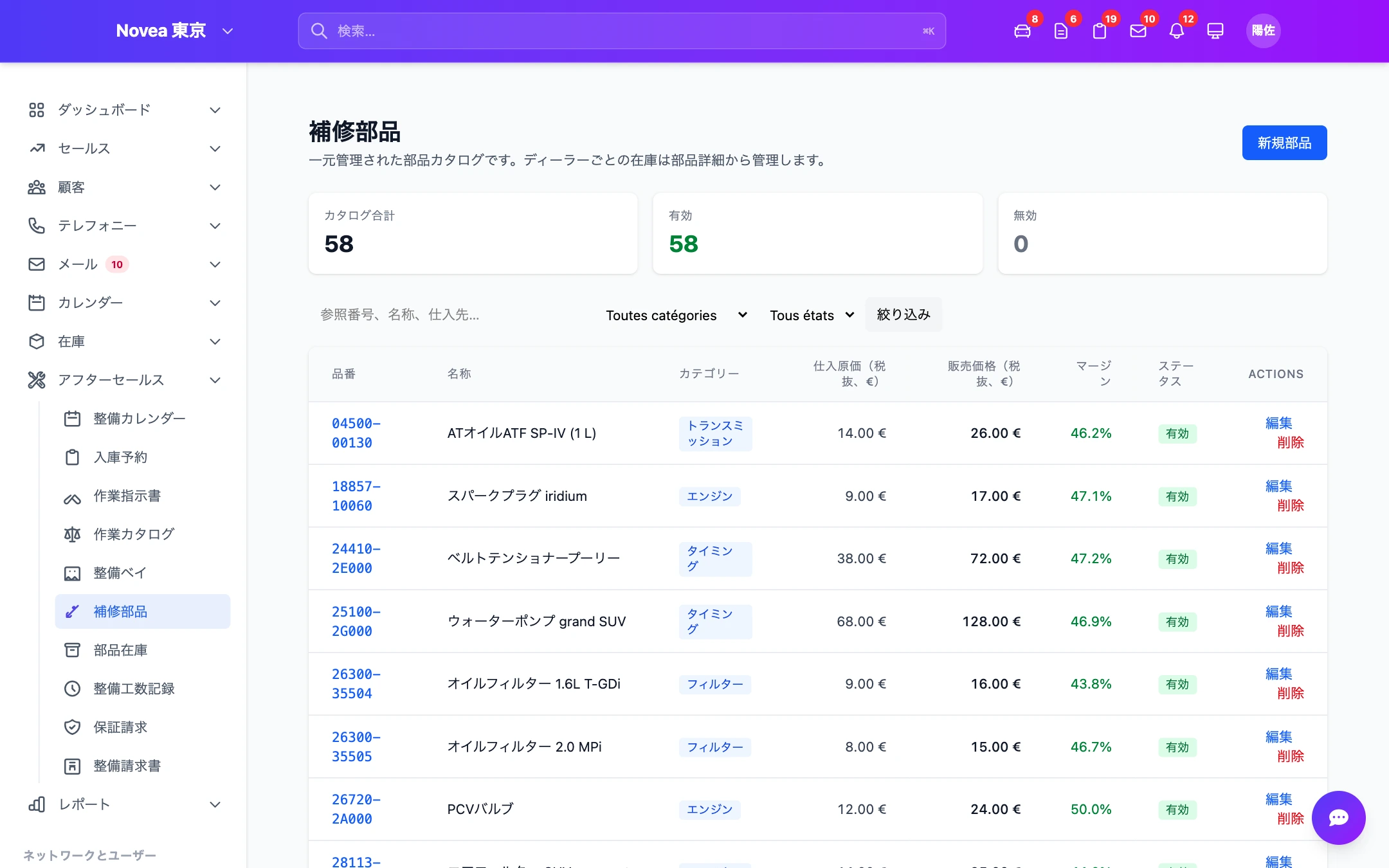Click the ダッシュボード grid icon
Screen dimensions: 1389x868
click(x=37, y=110)
